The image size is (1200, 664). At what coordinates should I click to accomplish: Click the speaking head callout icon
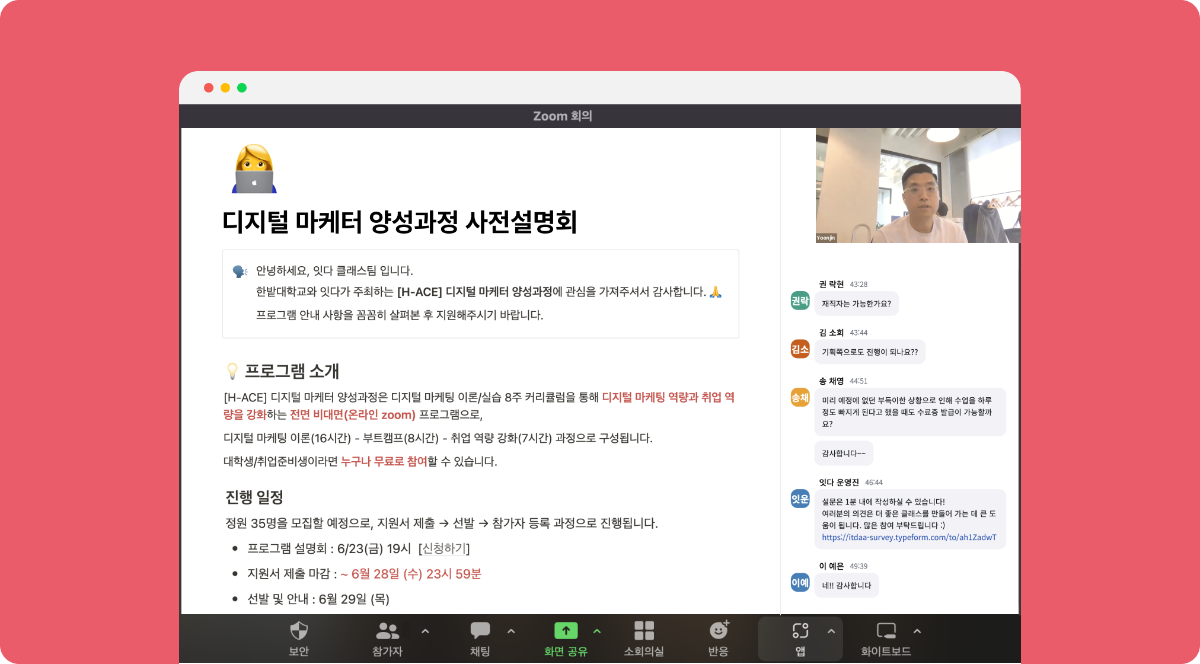[x=240, y=271]
